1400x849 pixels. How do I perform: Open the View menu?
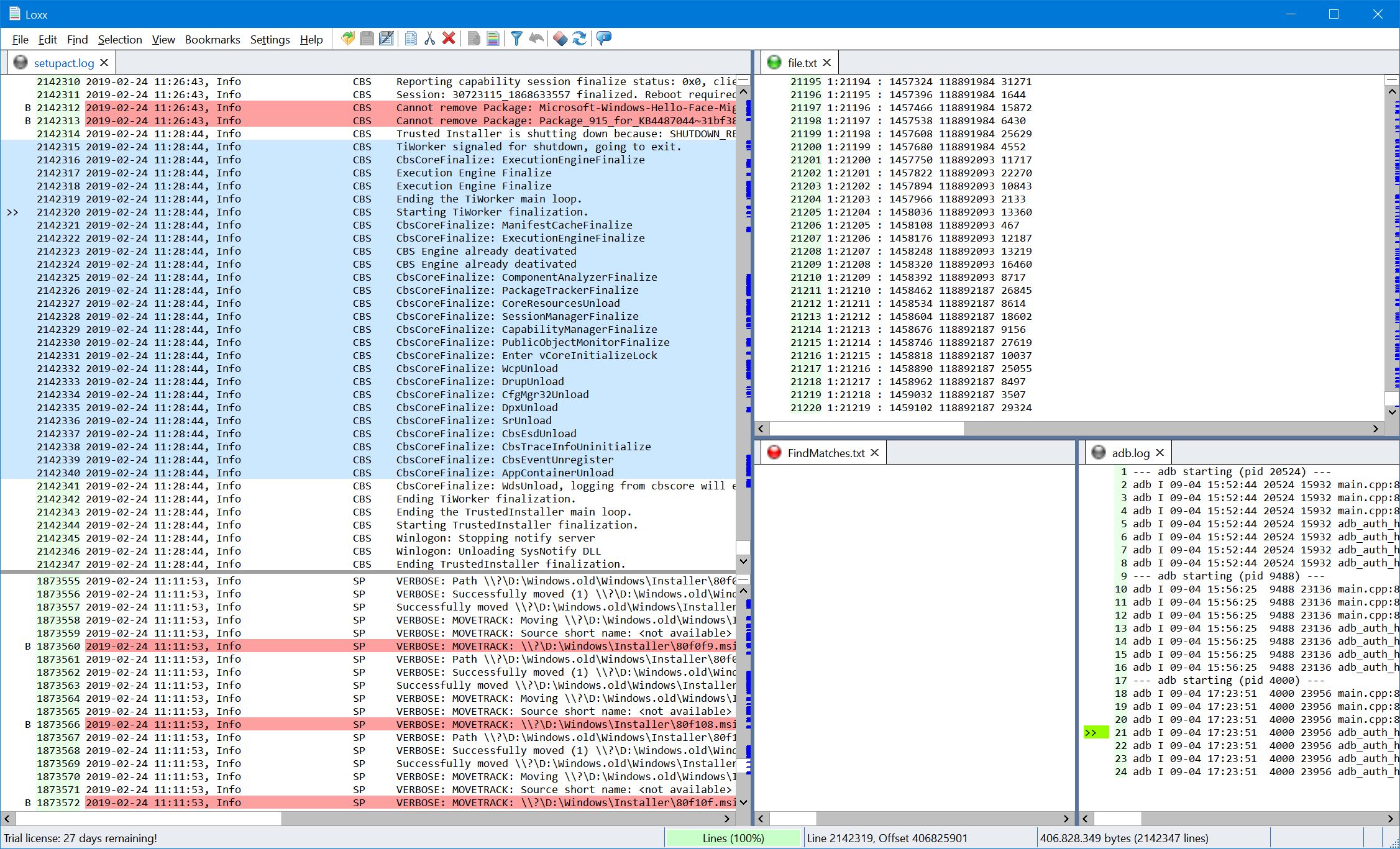point(163,39)
